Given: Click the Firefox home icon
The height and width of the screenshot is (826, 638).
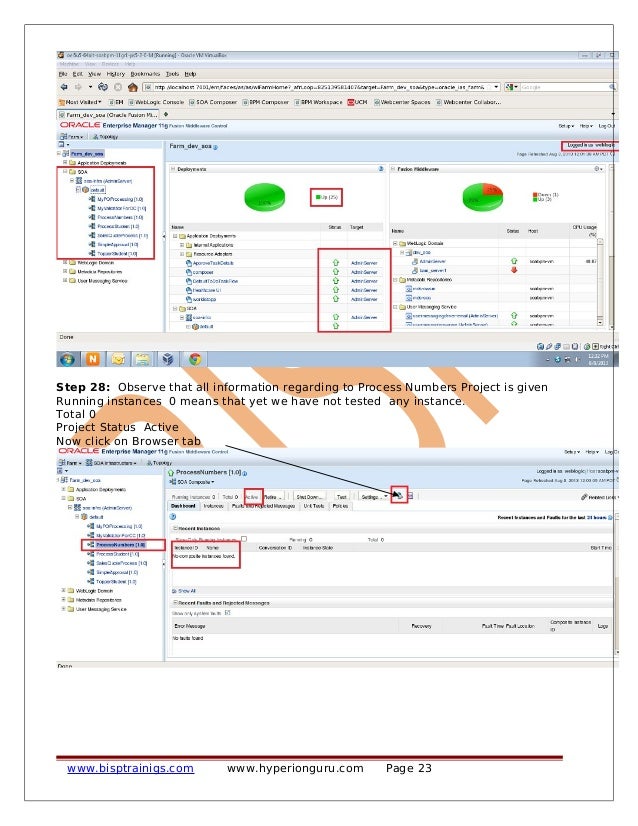Looking at the screenshot, I should pyautogui.click(x=133, y=87).
